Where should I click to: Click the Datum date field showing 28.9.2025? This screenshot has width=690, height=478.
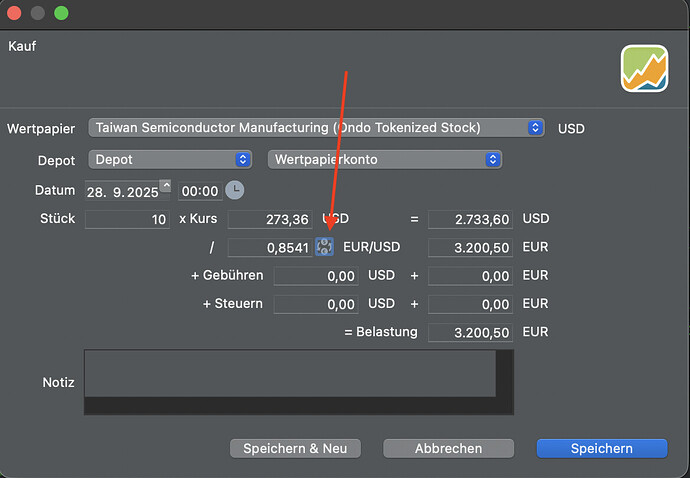tap(121, 191)
